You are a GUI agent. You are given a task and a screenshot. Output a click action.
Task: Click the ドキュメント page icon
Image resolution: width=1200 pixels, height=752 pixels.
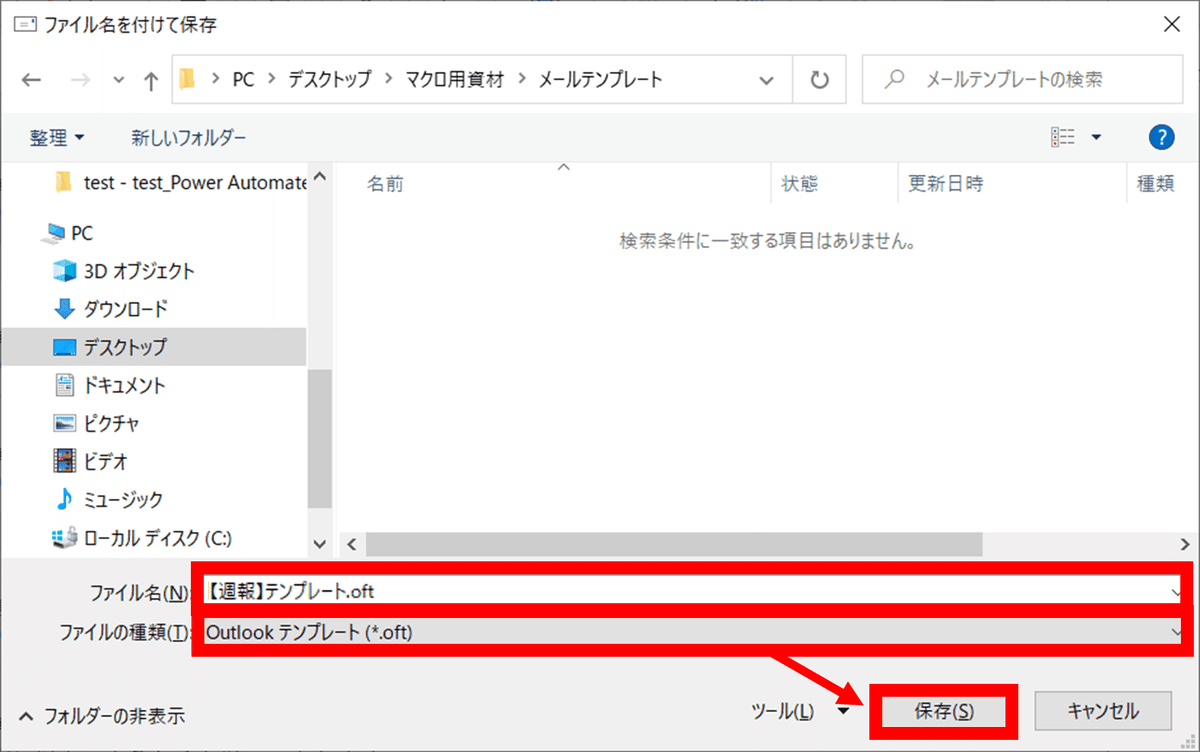64,385
